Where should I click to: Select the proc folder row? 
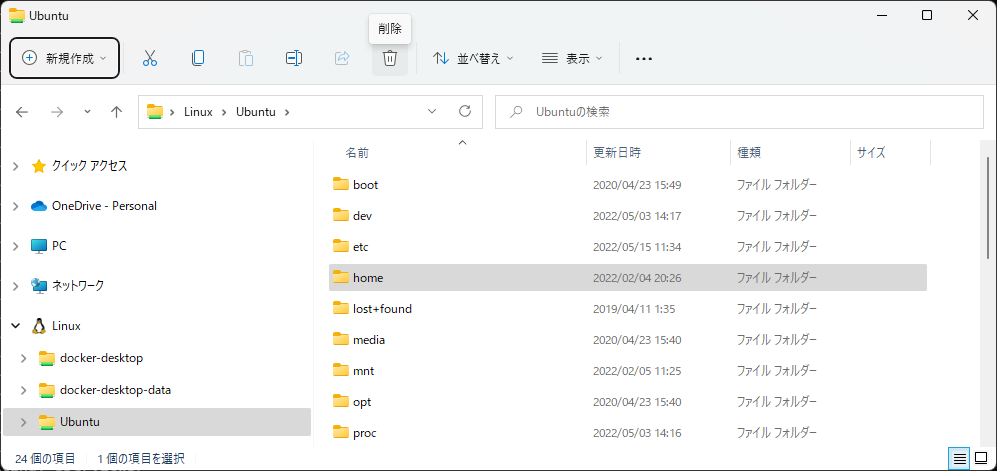point(628,433)
